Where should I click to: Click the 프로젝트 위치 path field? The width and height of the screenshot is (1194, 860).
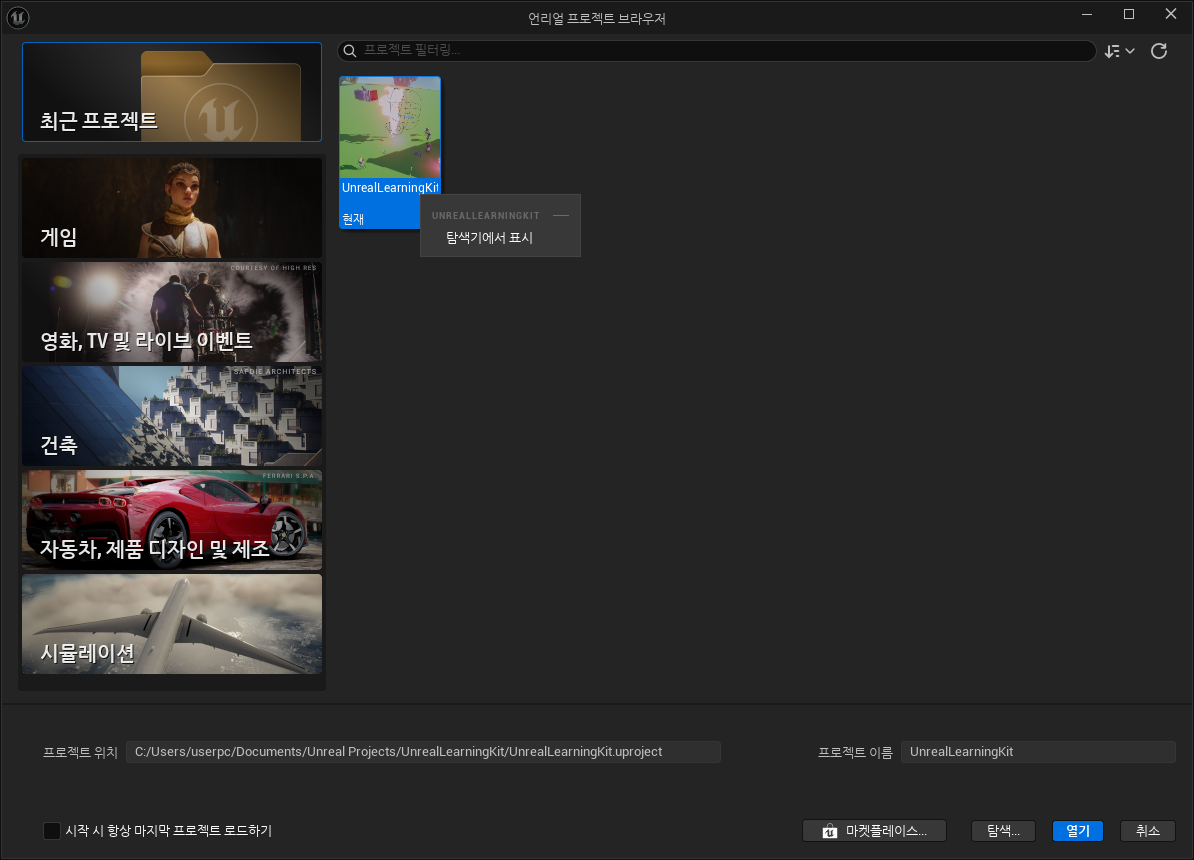(423, 752)
